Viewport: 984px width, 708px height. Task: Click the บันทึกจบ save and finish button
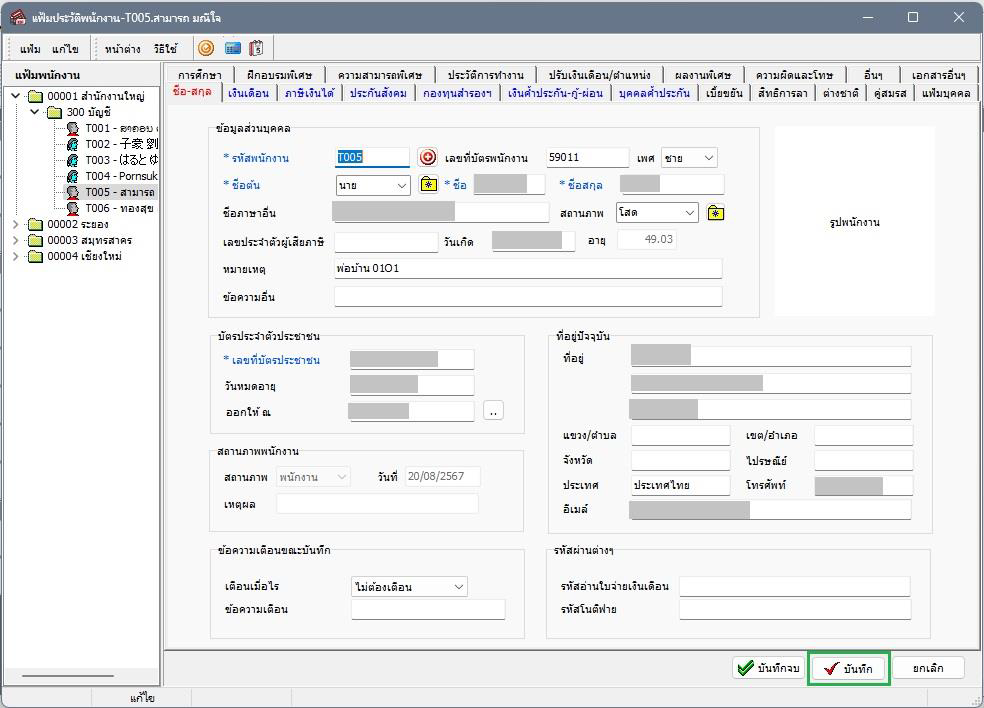pos(768,668)
